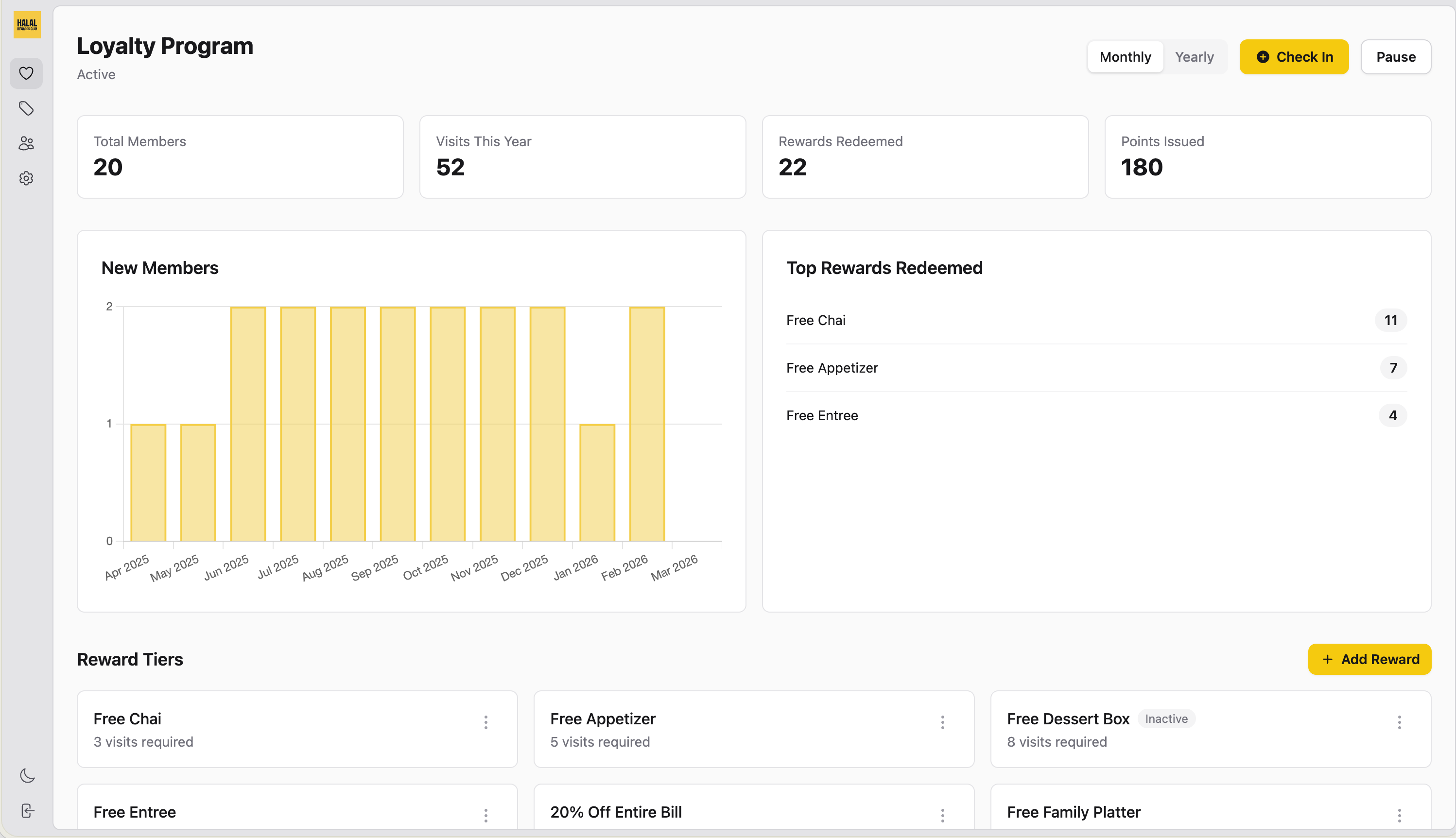Image resolution: width=1456 pixels, height=838 pixels.
Task: Click the three-dot menu on 20% Off Entire Bill
Action: click(942, 815)
